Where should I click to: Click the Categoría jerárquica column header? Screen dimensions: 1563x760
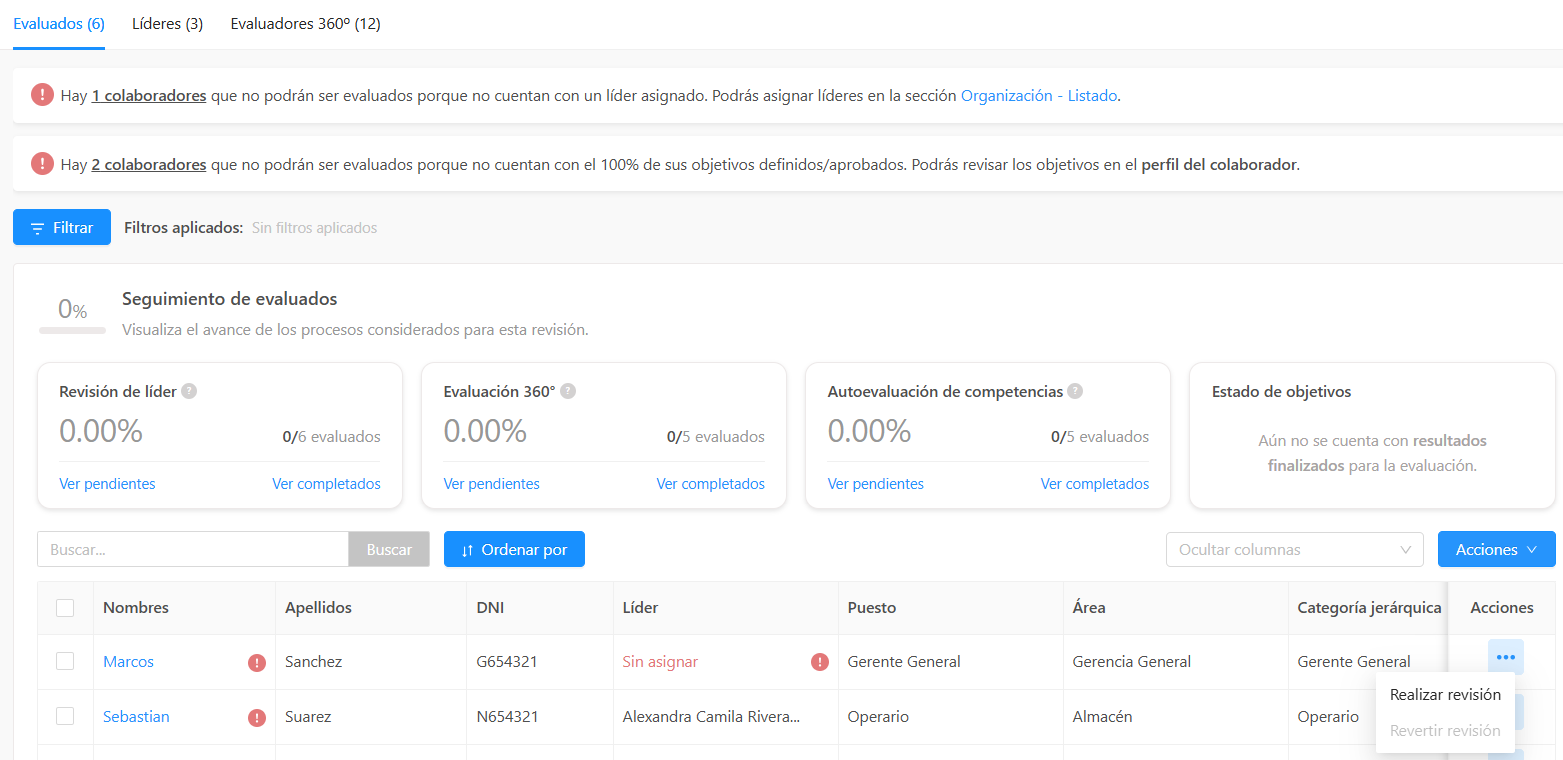1369,608
